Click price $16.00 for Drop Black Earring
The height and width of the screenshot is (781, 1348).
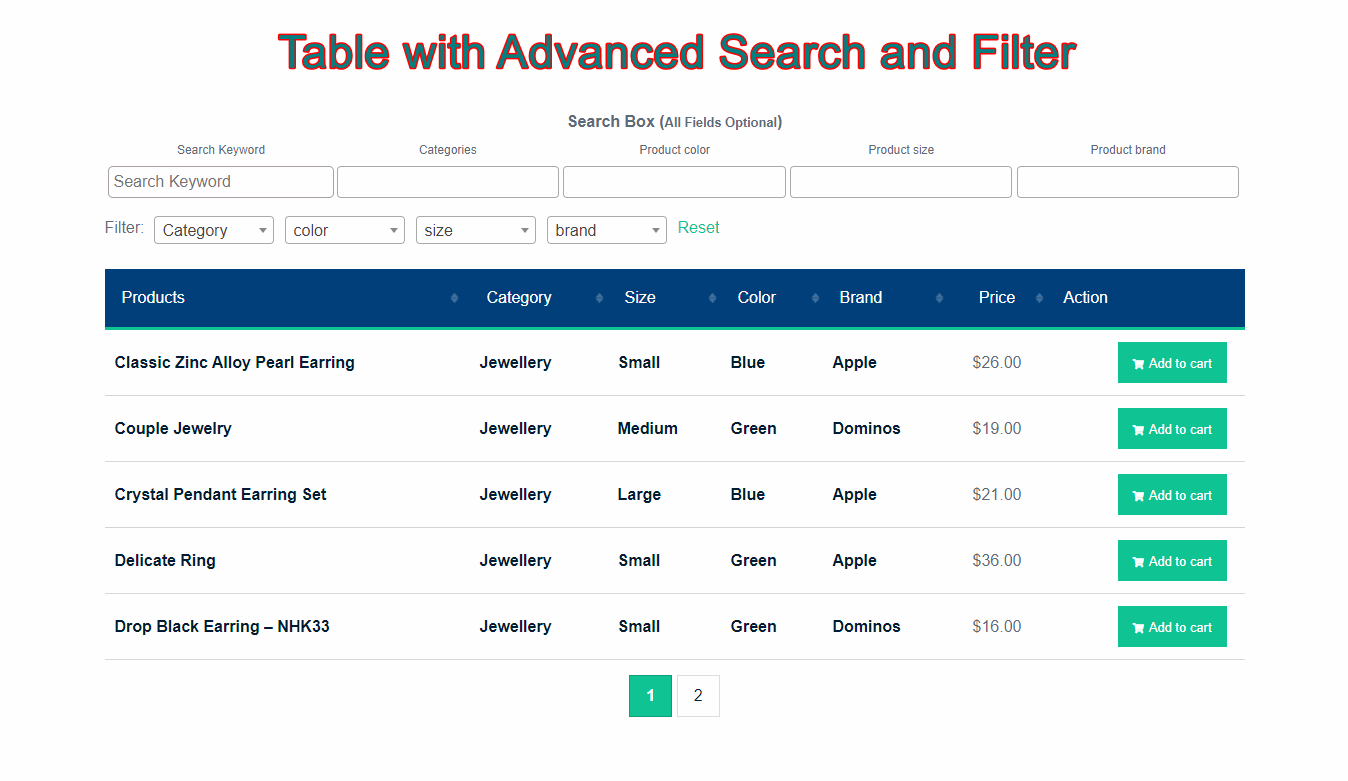997,627
